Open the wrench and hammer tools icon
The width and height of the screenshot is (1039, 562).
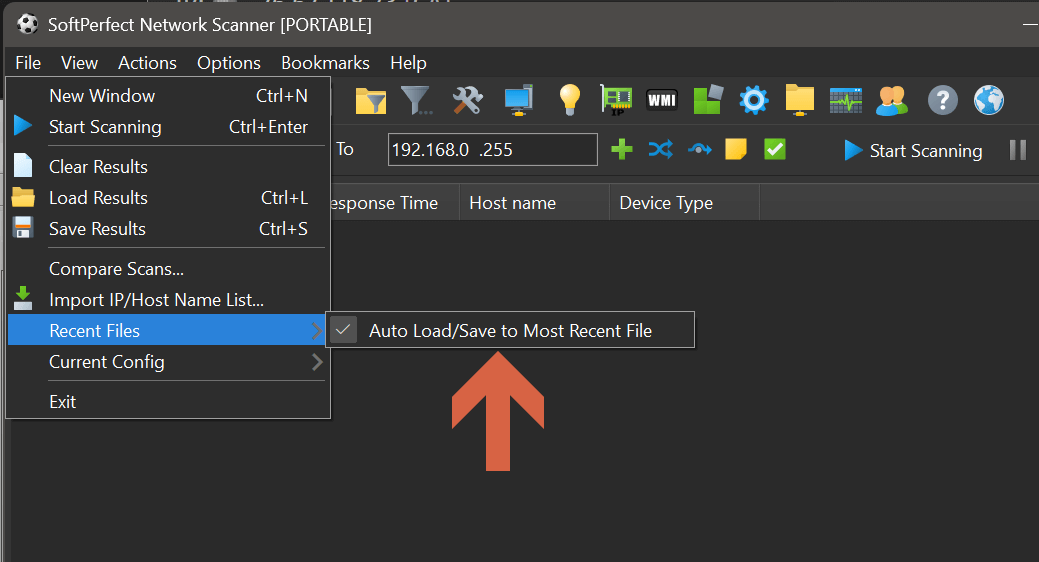467,100
